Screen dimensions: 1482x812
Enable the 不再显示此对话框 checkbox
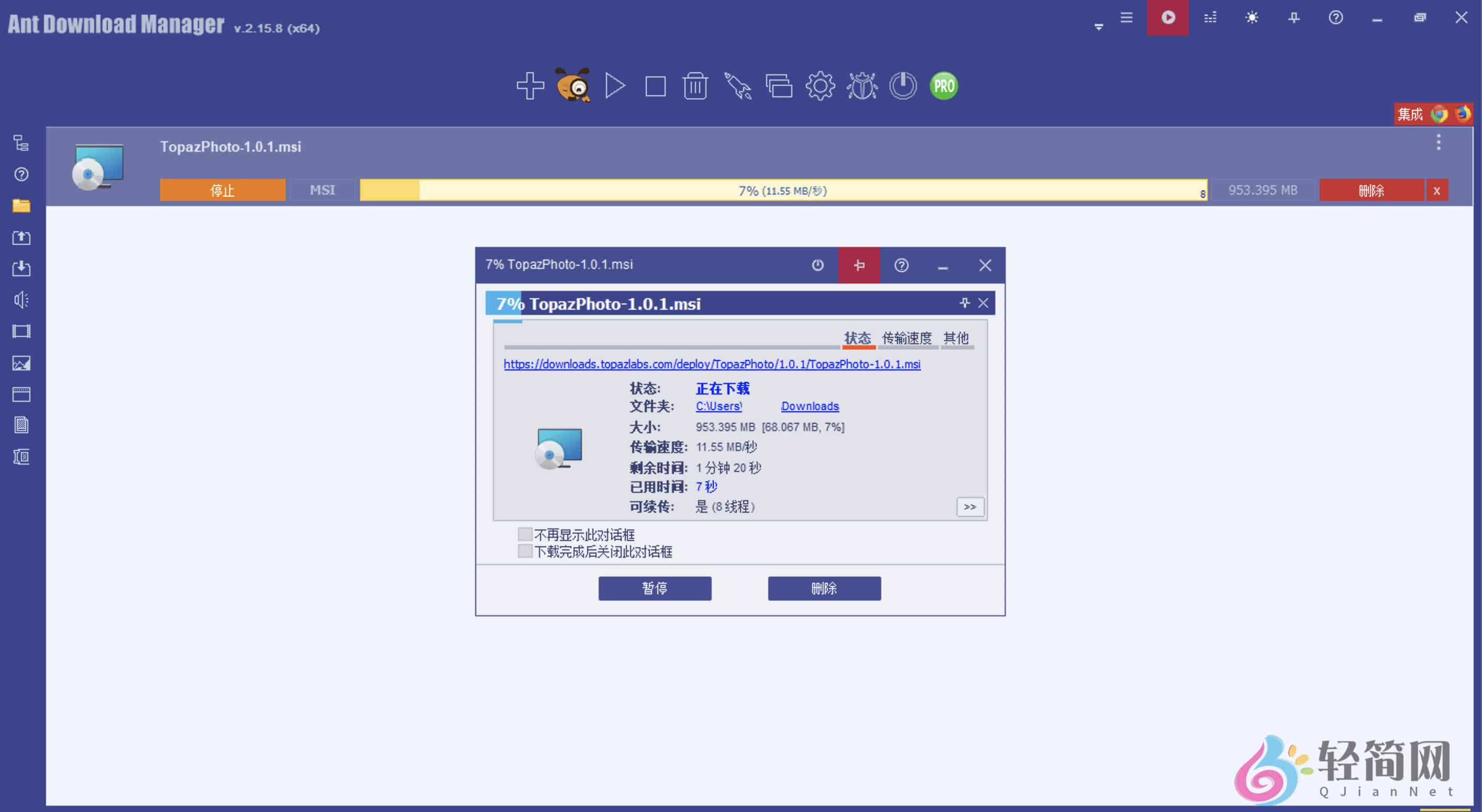coord(524,534)
